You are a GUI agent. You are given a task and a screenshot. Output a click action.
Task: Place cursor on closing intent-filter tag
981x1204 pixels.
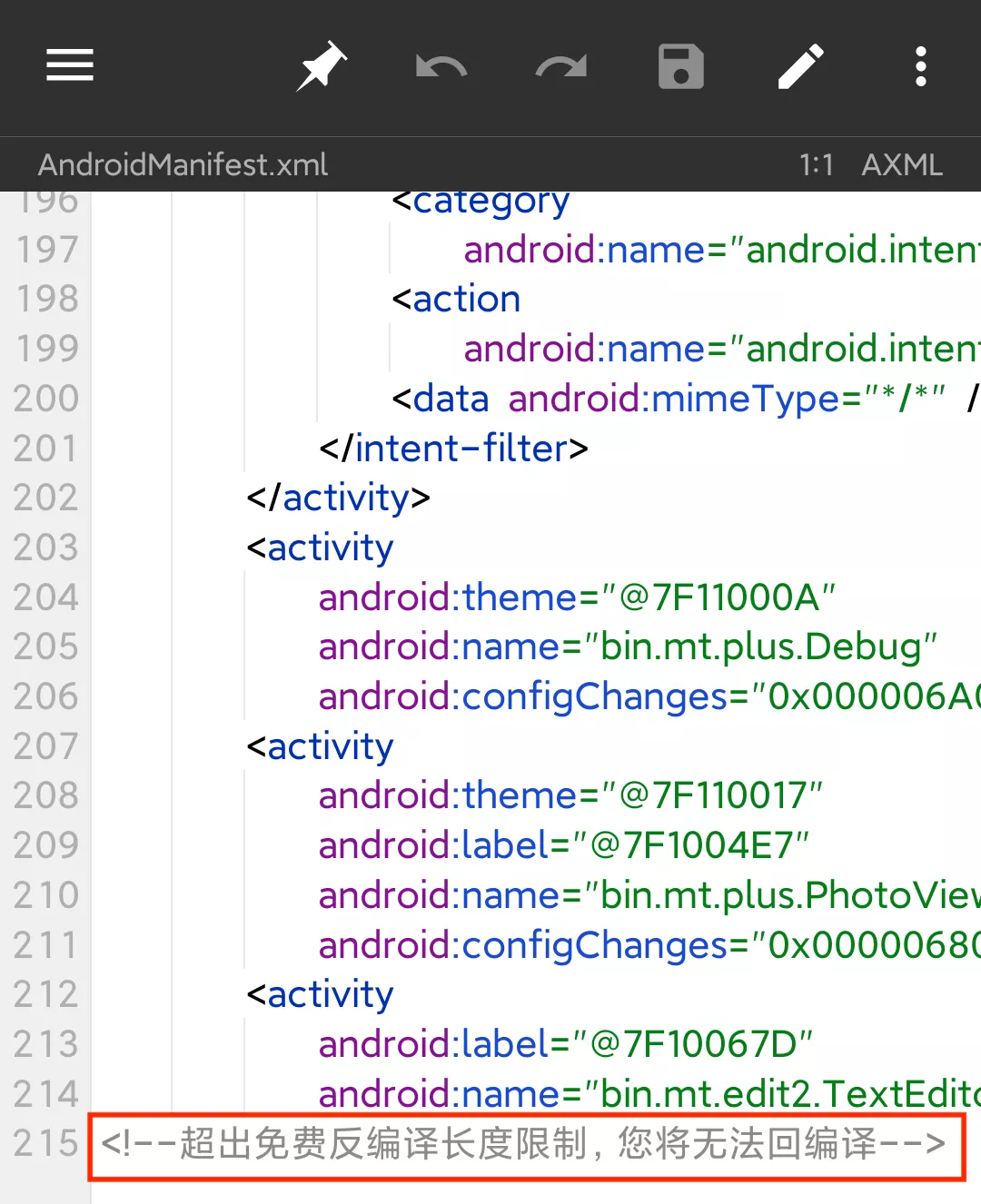click(x=453, y=449)
